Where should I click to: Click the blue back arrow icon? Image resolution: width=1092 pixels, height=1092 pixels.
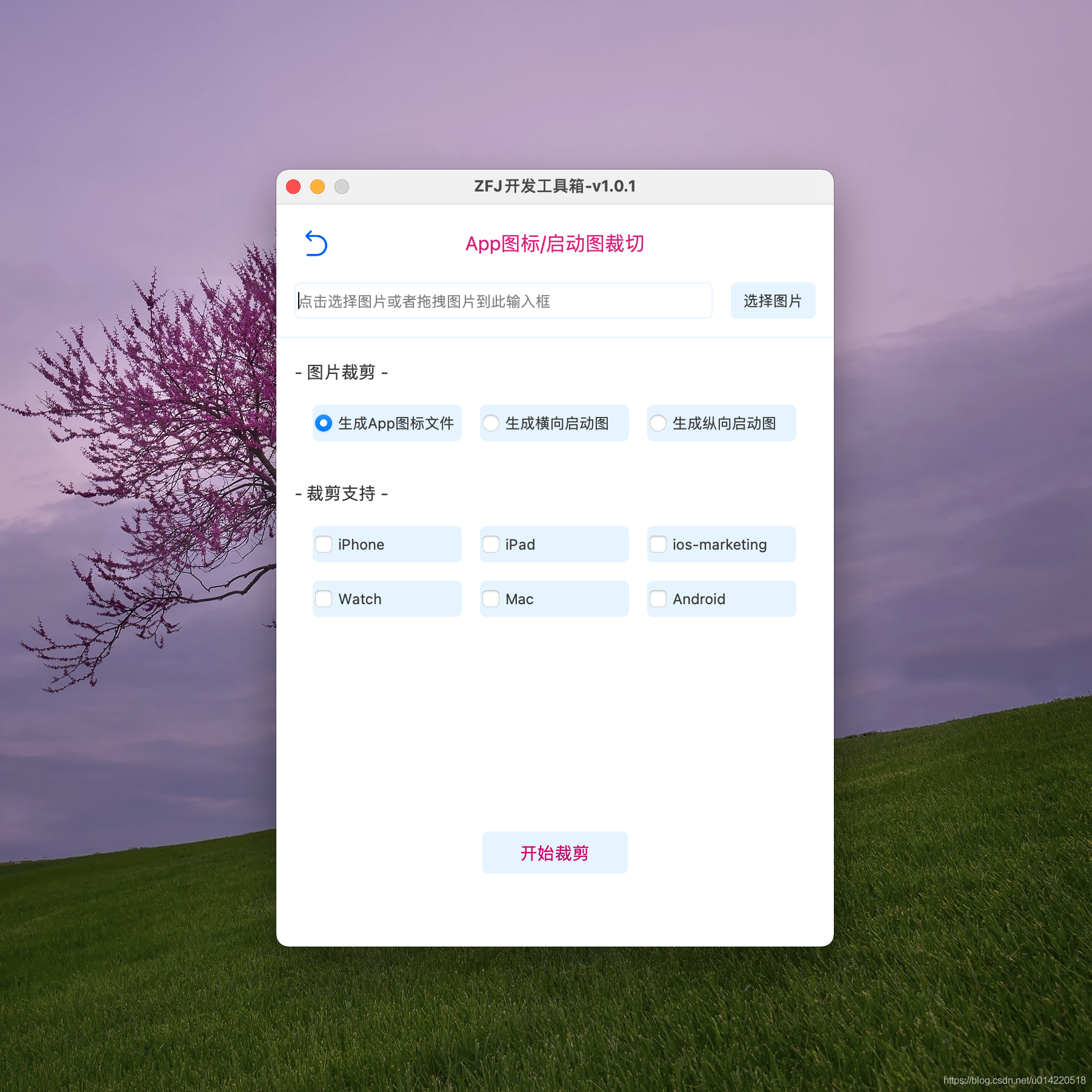(x=316, y=244)
